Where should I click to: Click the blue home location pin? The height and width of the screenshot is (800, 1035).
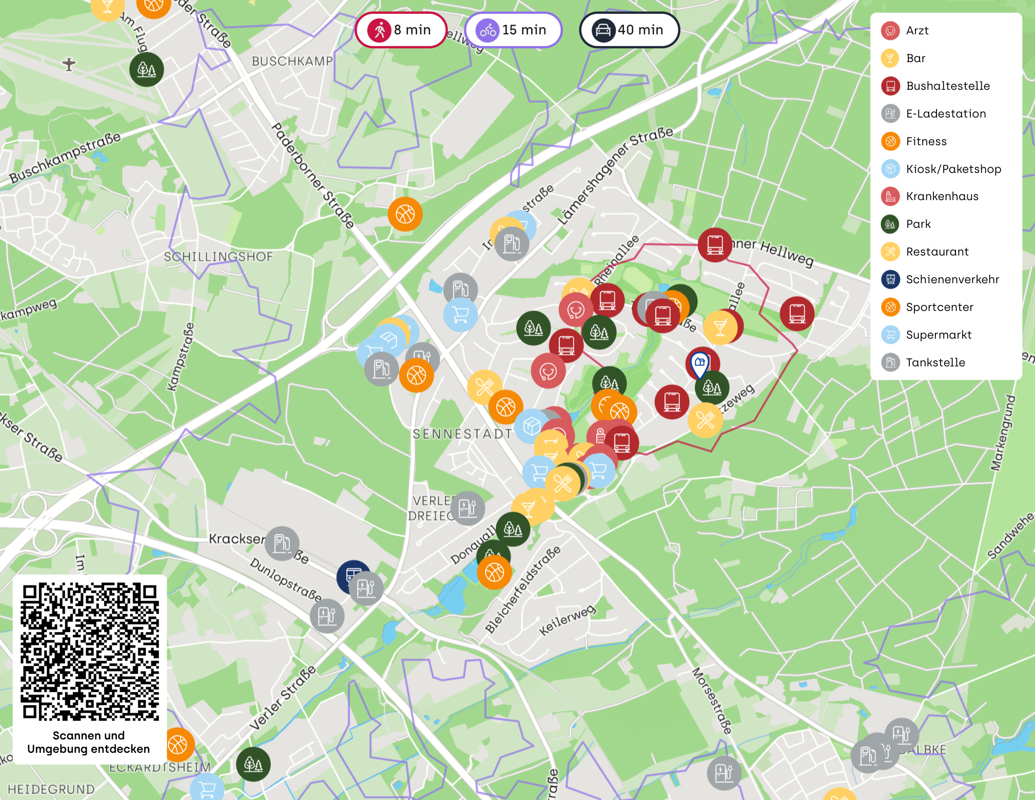click(700, 363)
